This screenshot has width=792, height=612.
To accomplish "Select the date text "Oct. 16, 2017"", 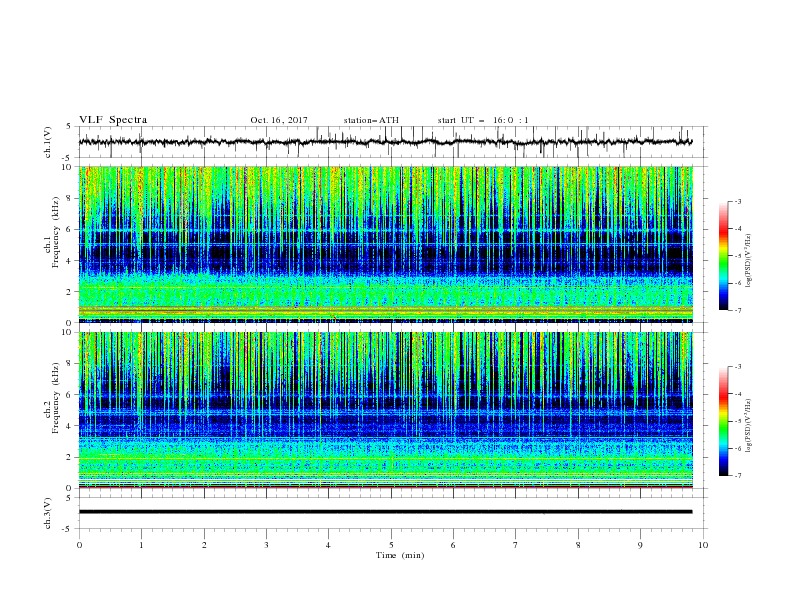I will click(279, 120).
